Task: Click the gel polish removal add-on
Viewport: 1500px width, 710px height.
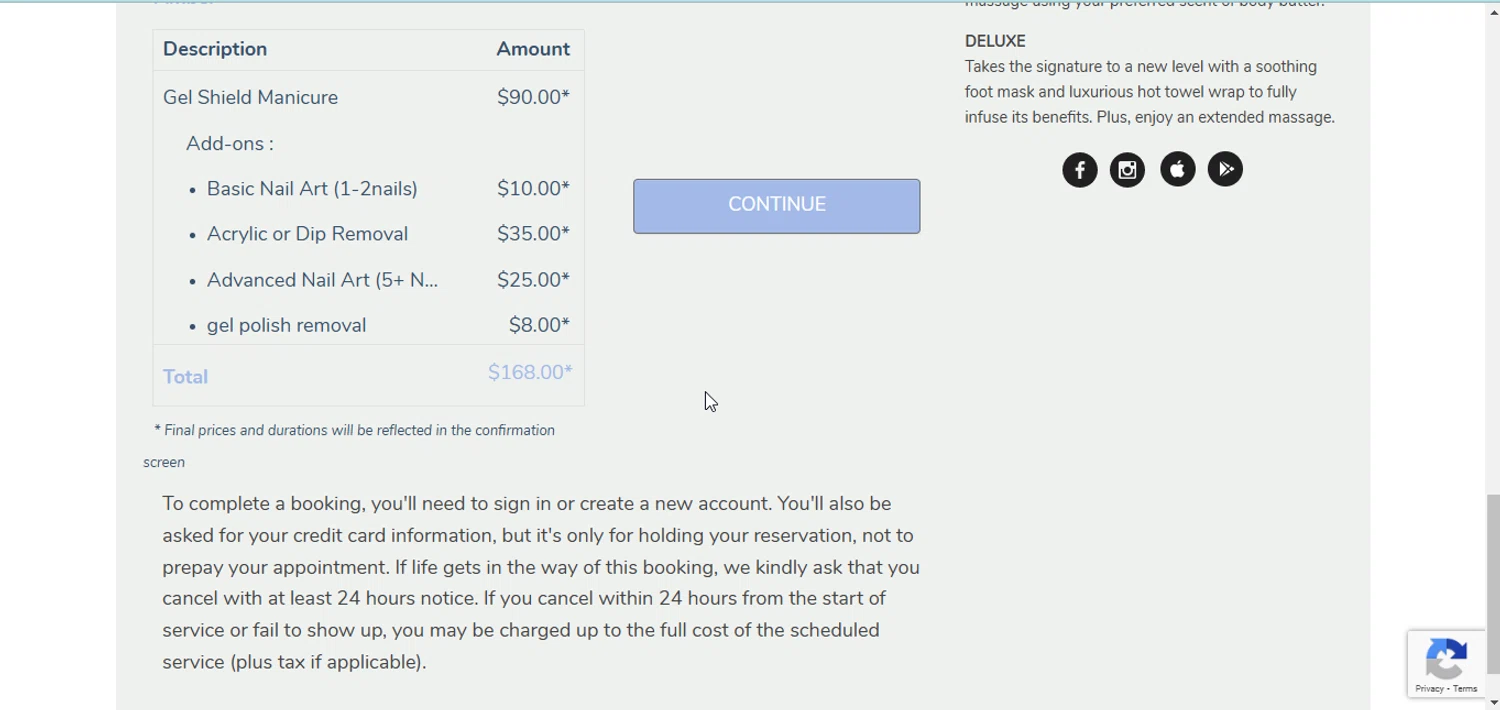Action: pyautogui.click(x=286, y=325)
